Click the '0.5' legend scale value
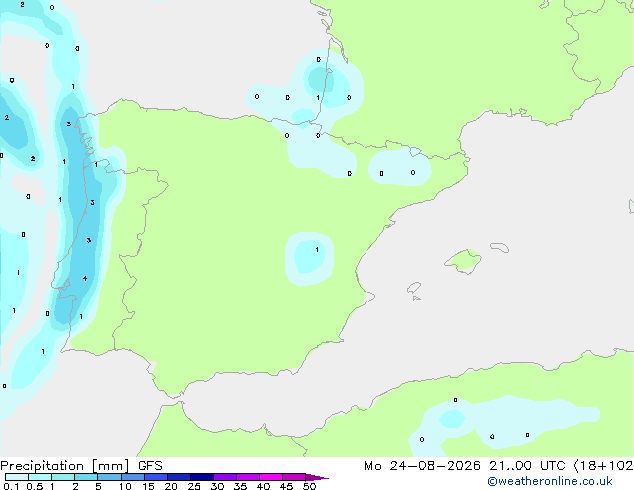The width and height of the screenshot is (634, 490). (35, 486)
